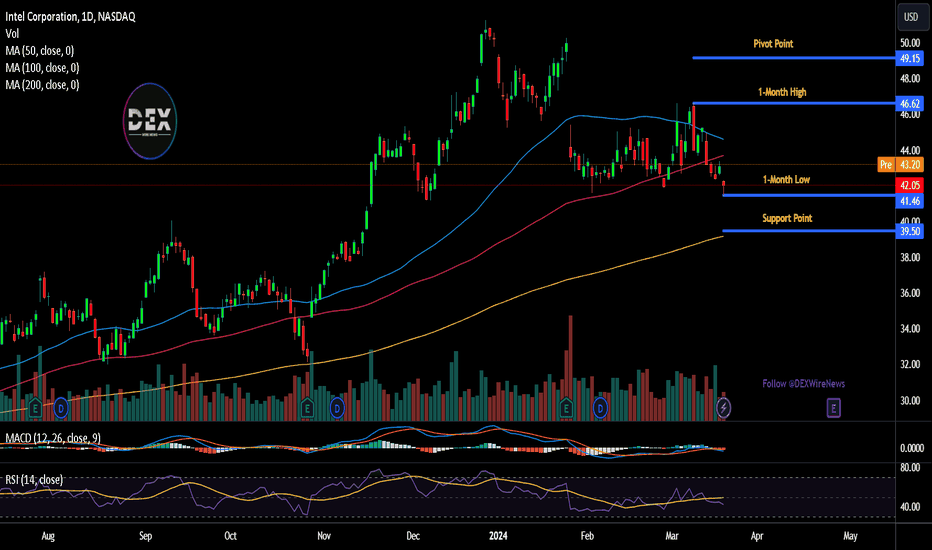This screenshot has height=550, width=932.
Task: Click the 1-Month High label
Action: pyautogui.click(x=782, y=92)
